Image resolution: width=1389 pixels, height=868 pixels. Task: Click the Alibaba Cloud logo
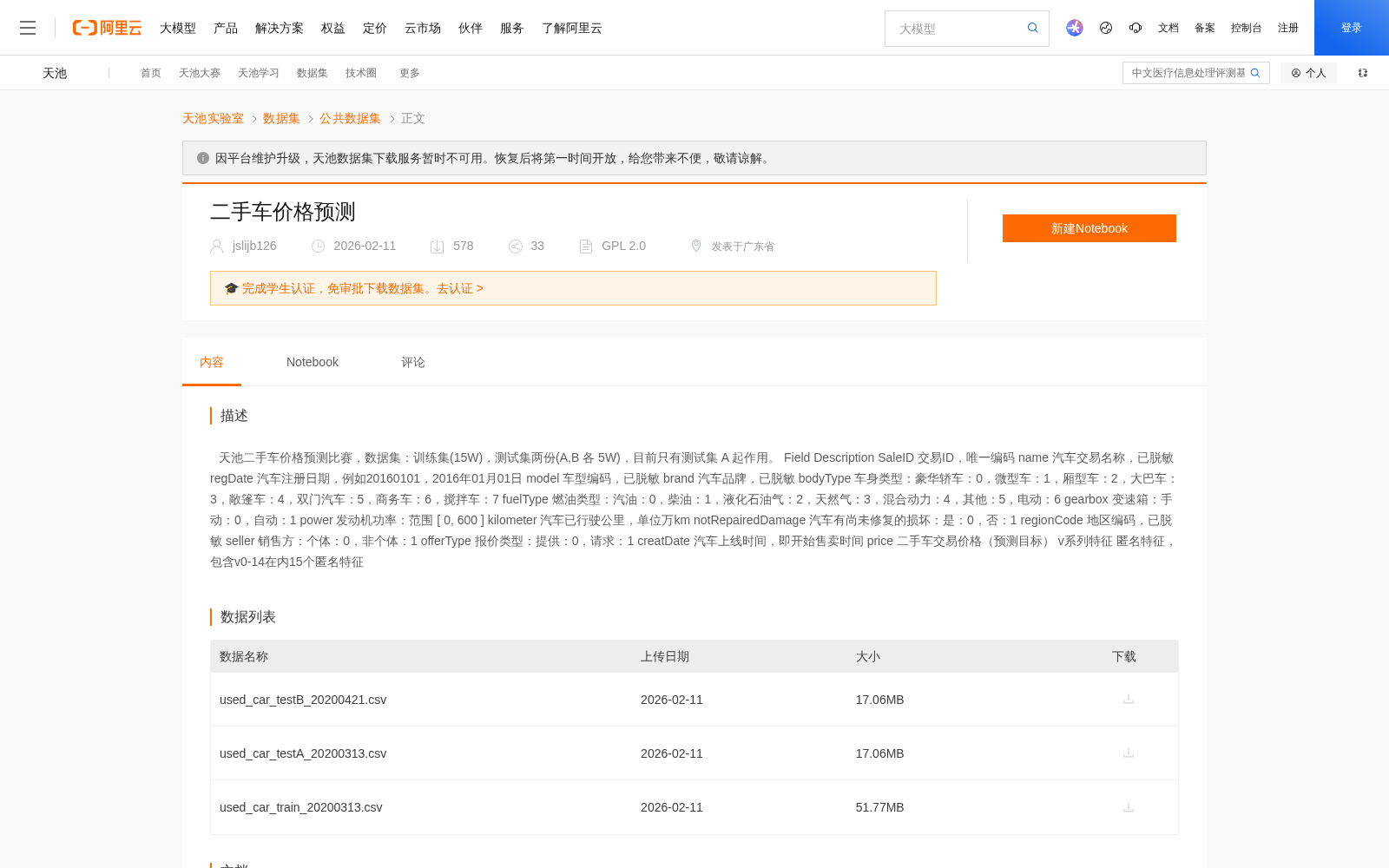tap(107, 28)
